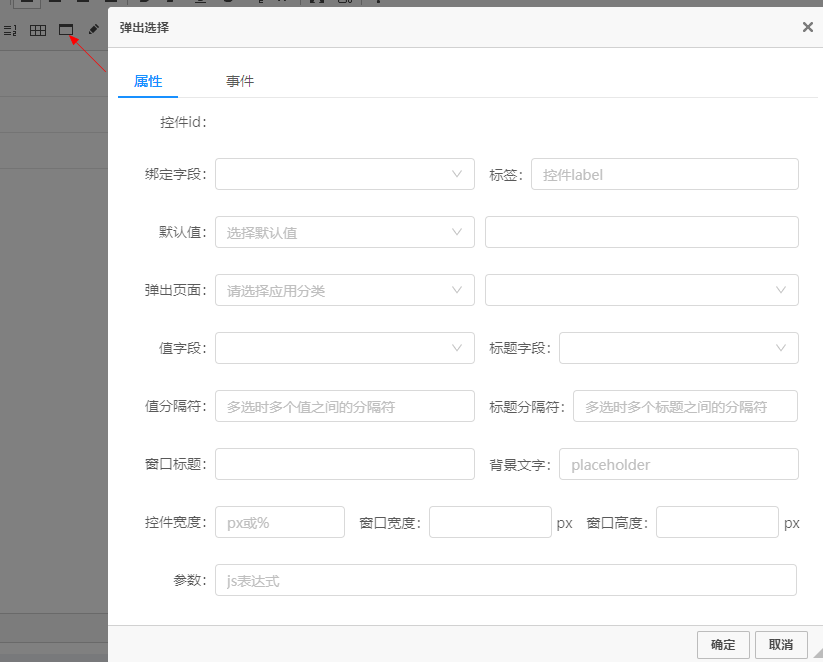This screenshot has width=823, height=662.
Task: Click the 参数 js表达式 input field
Action: 506,580
